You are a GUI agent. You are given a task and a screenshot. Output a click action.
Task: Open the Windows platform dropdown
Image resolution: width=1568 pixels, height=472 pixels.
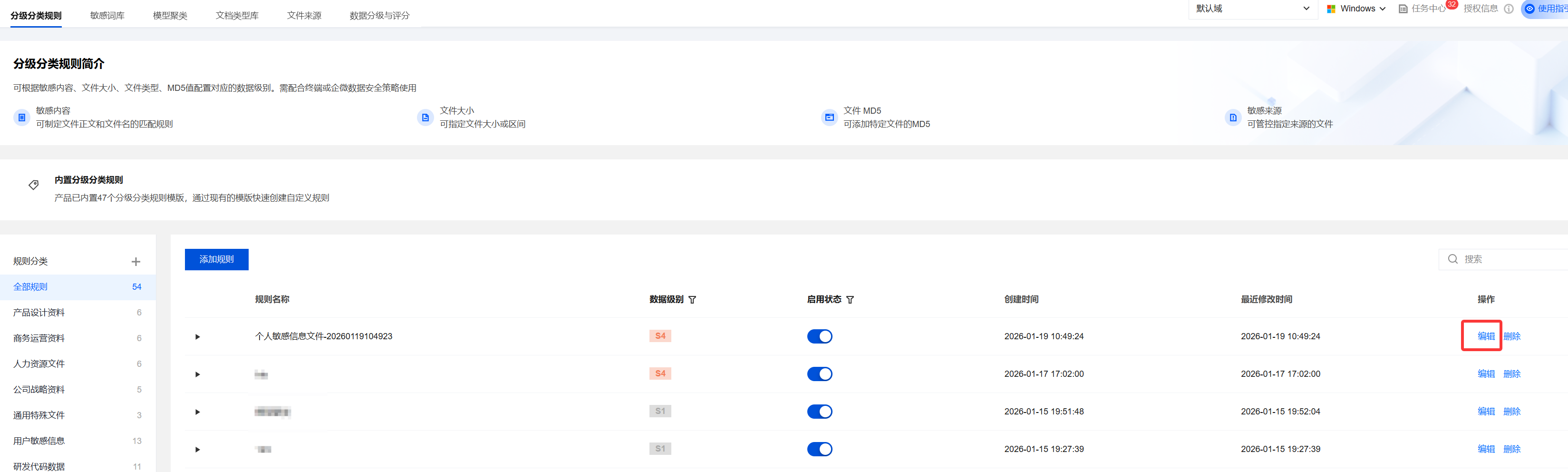(x=1356, y=9)
